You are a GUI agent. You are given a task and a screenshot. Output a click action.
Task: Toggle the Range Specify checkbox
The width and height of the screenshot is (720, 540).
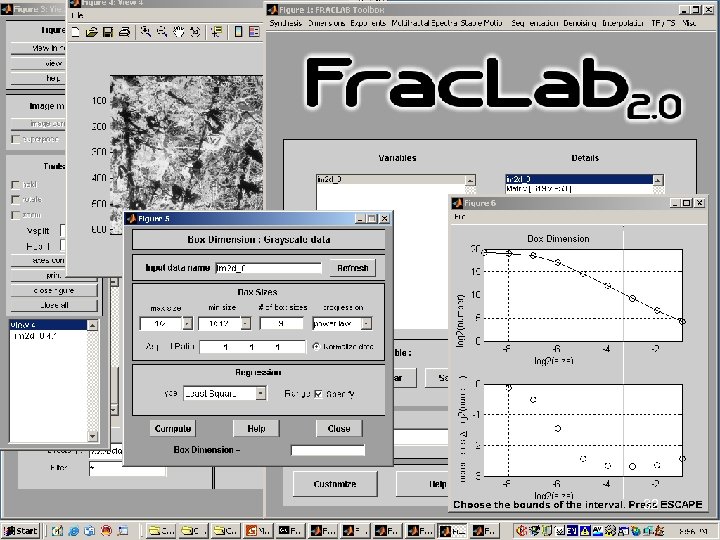click(320, 394)
